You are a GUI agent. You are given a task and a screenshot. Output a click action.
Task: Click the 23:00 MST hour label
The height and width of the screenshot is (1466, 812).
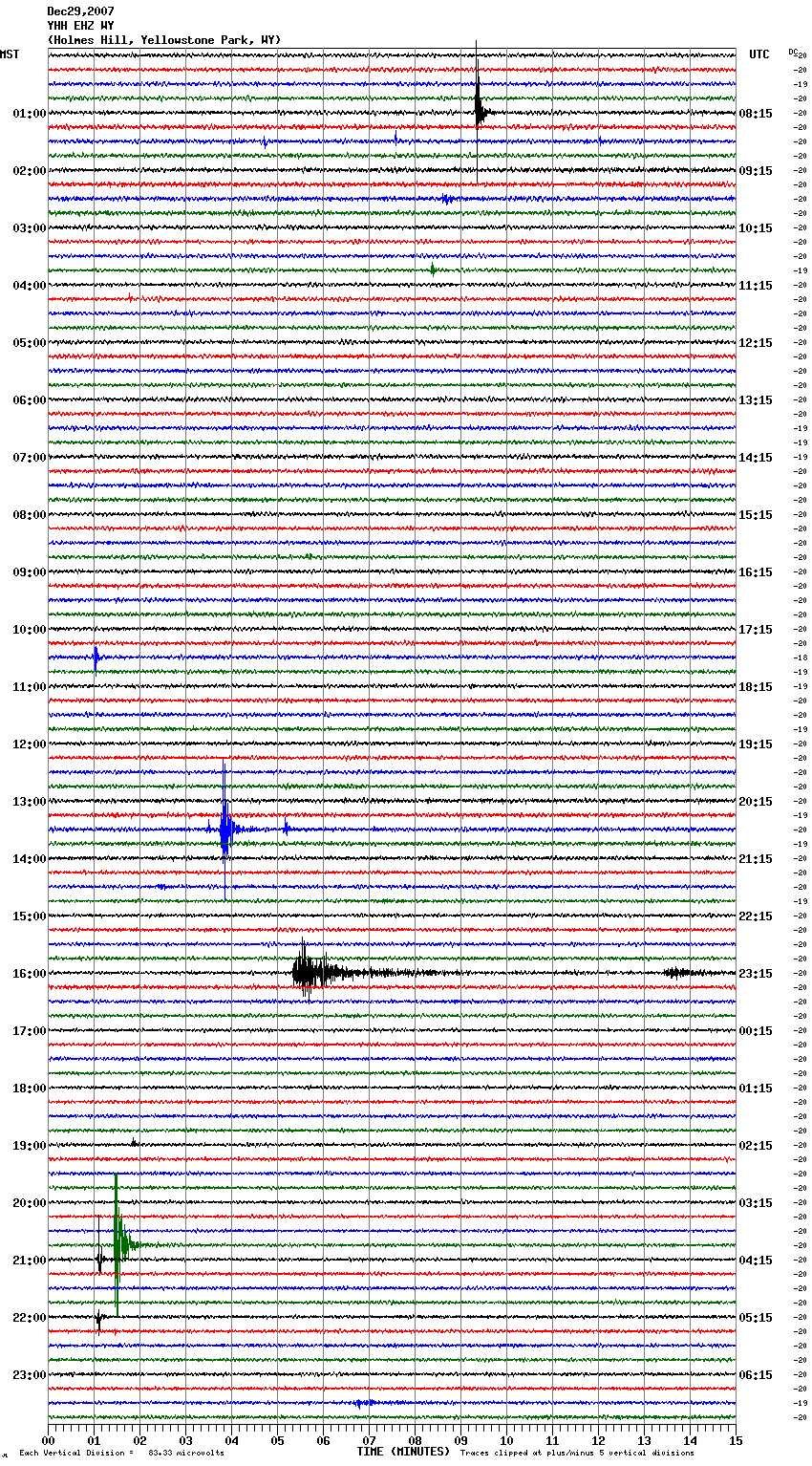point(29,1375)
